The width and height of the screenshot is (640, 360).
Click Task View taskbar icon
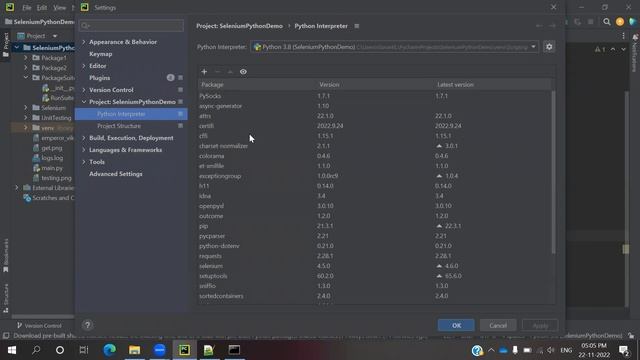coord(84,350)
